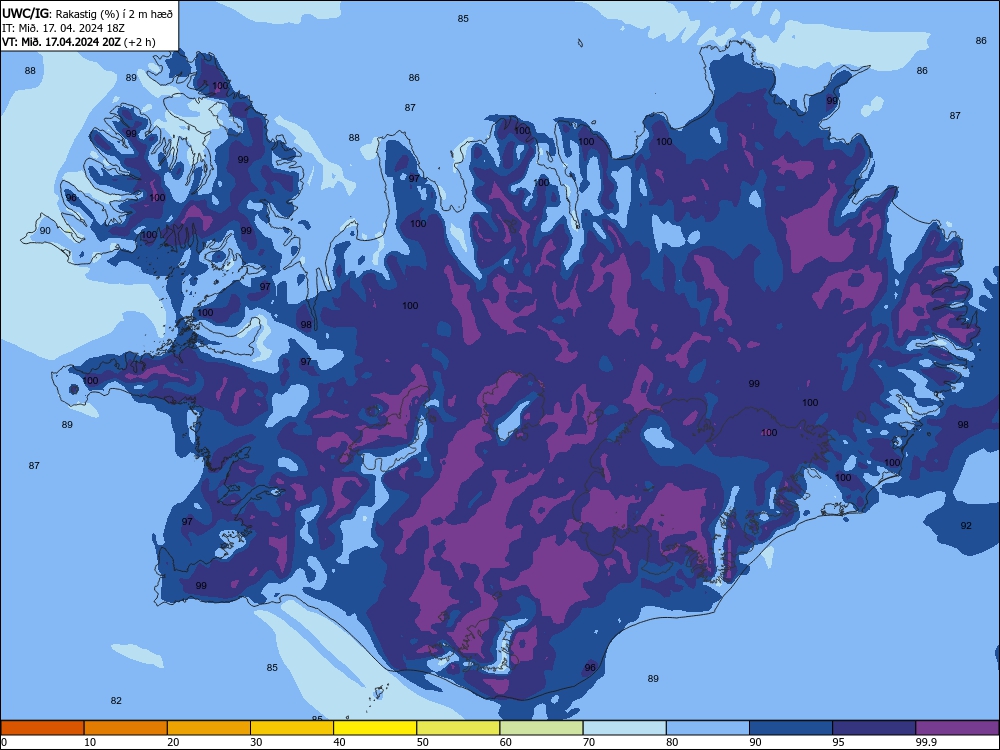Select the legend tick label '95'
1000x750 pixels.
click(x=839, y=742)
